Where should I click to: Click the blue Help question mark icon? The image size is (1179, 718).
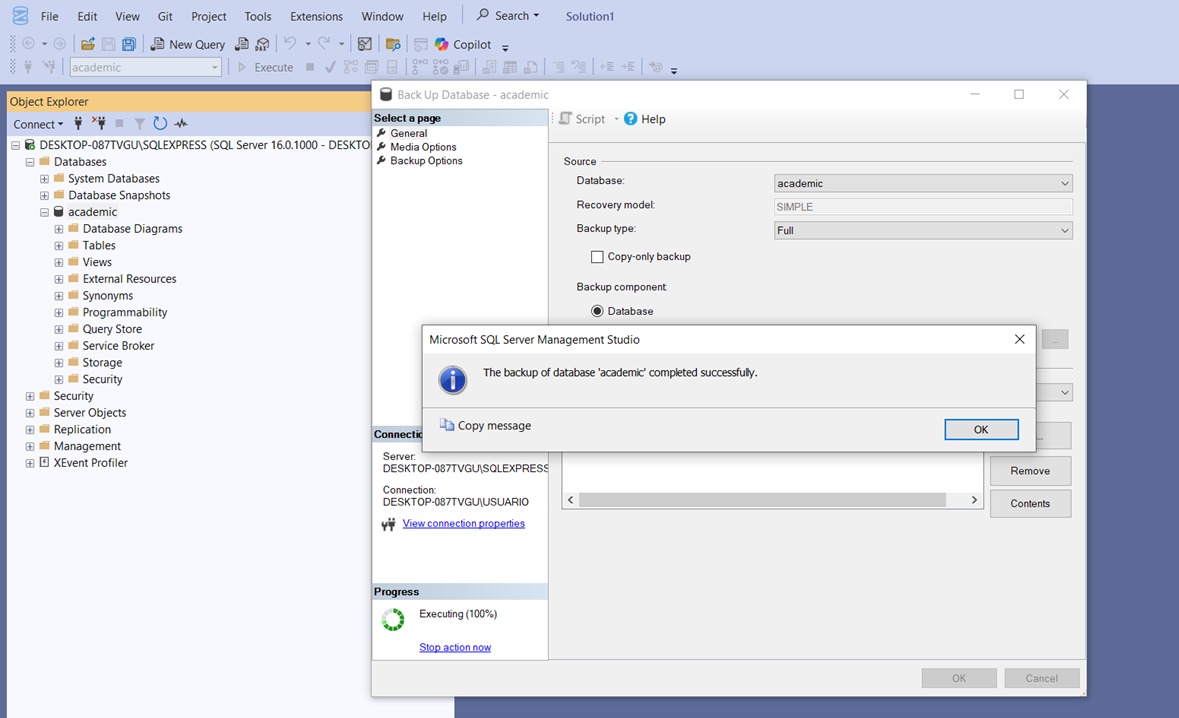(x=630, y=119)
